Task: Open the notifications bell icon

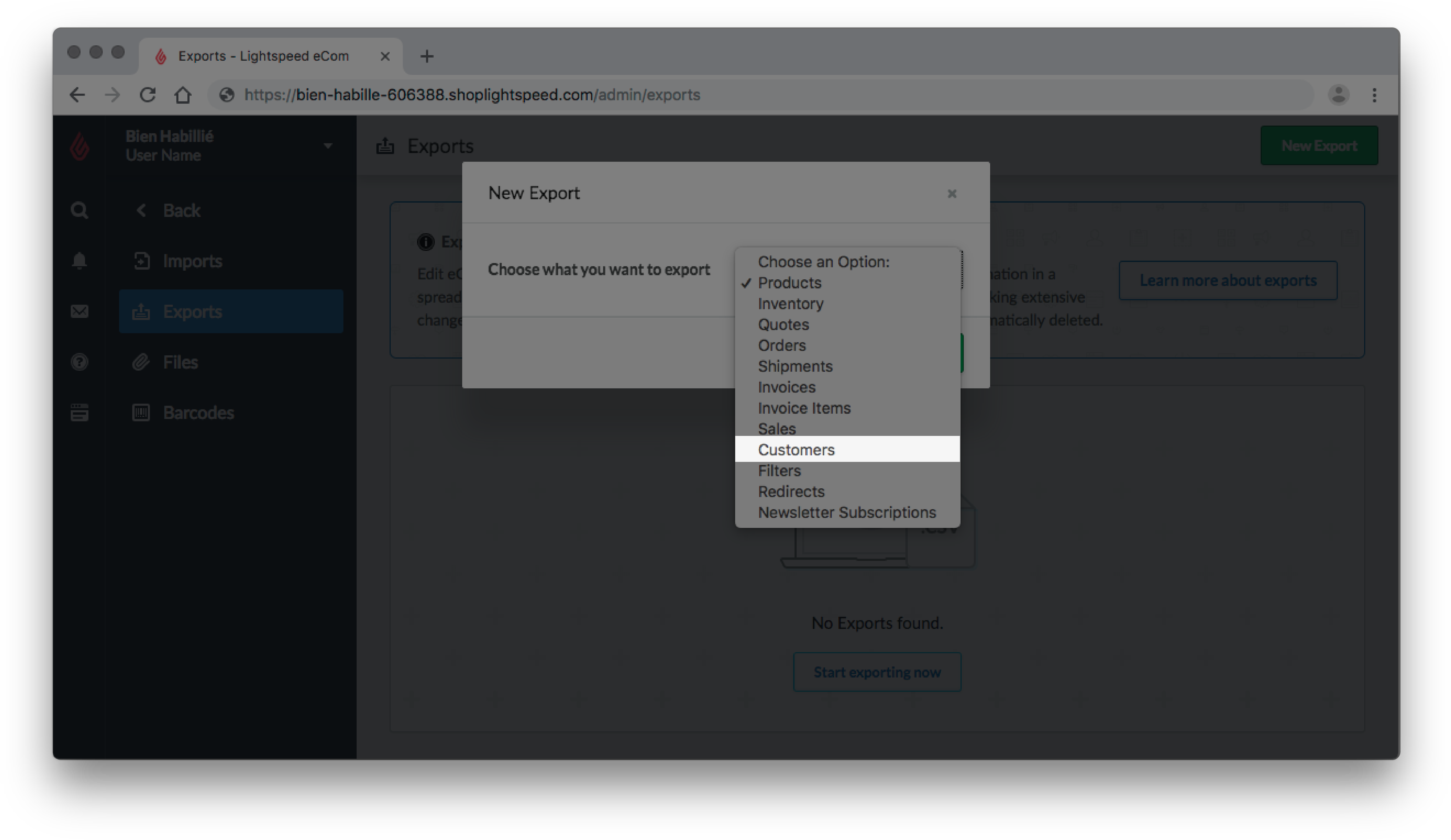Action: tap(79, 261)
